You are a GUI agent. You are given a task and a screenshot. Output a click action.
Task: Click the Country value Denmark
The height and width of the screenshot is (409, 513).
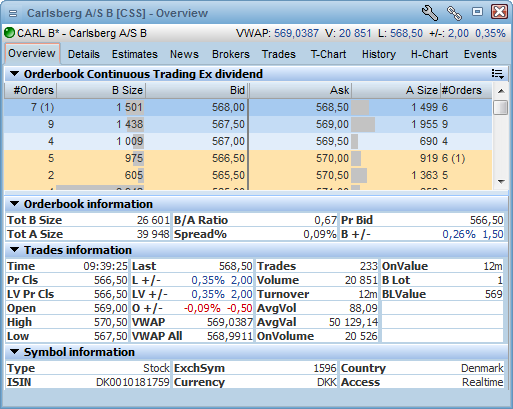pyautogui.click(x=482, y=368)
